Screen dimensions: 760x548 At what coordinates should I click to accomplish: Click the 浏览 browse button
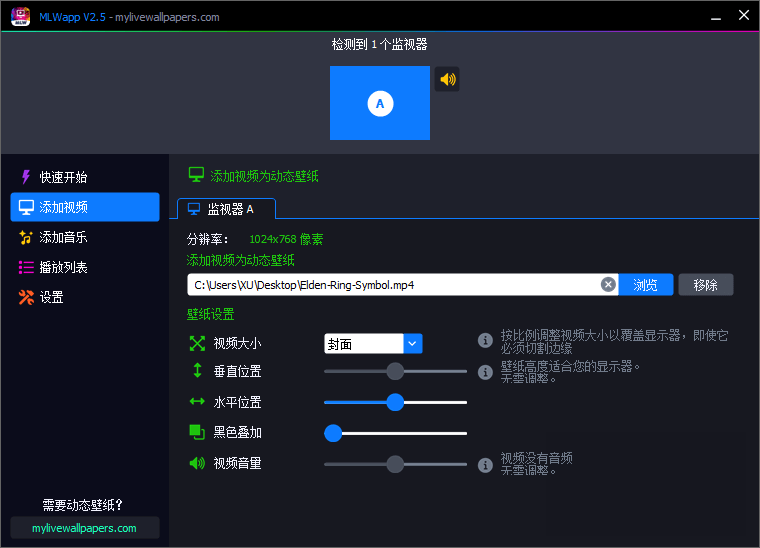coord(646,285)
